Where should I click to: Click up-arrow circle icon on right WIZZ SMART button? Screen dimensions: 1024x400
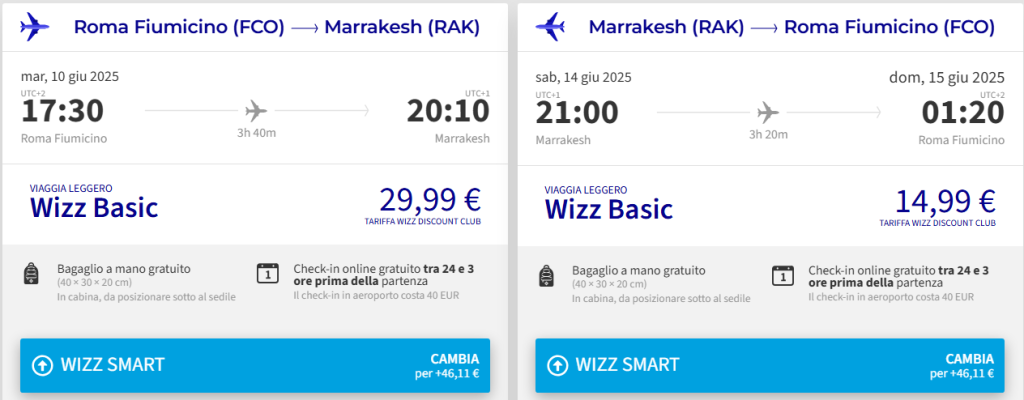click(558, 365)
